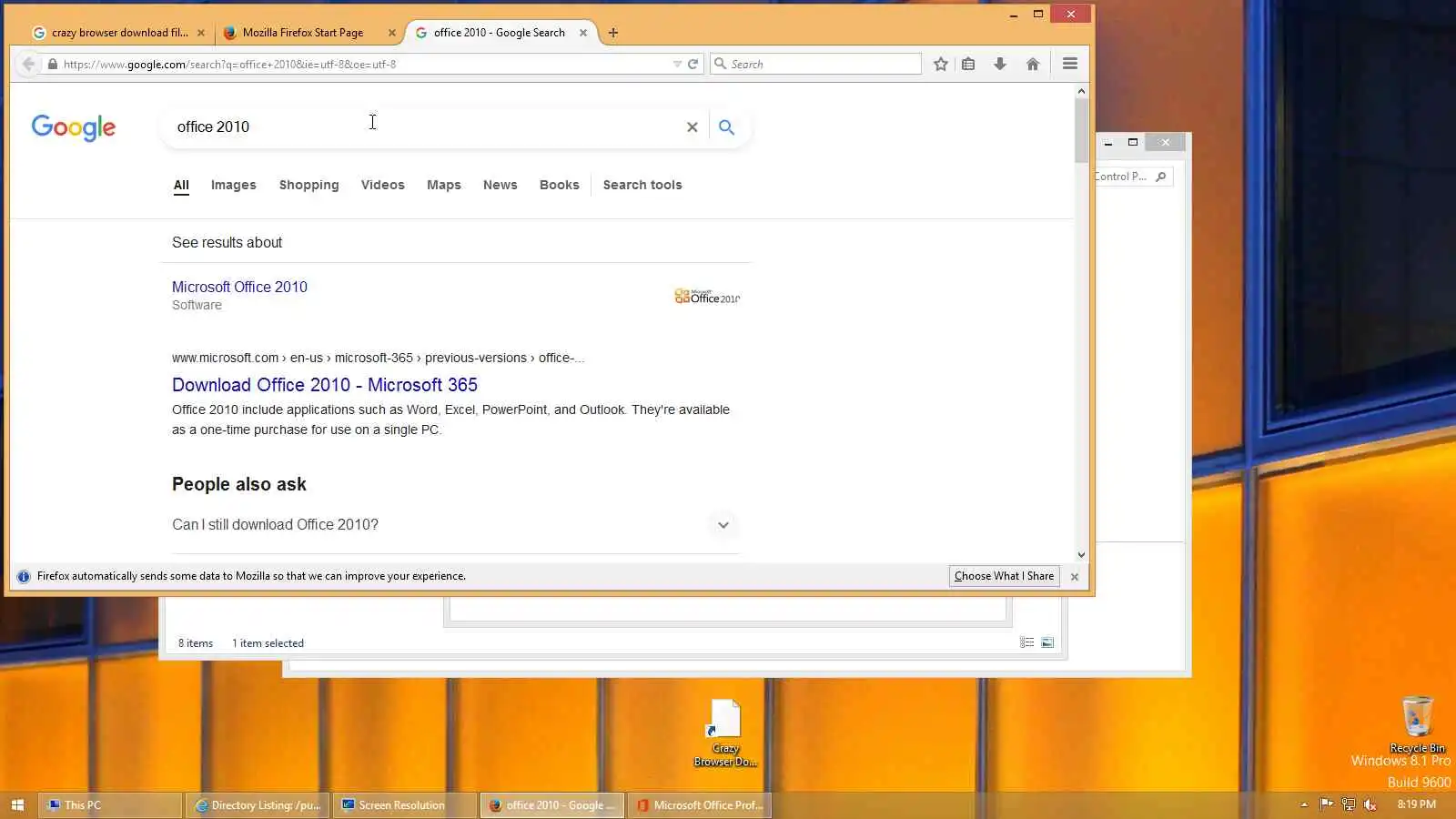Image resolution: width=1456 pixels, height=819 pixels.
Task: Reload the page with the refresh icon
Action: [693, 64]
